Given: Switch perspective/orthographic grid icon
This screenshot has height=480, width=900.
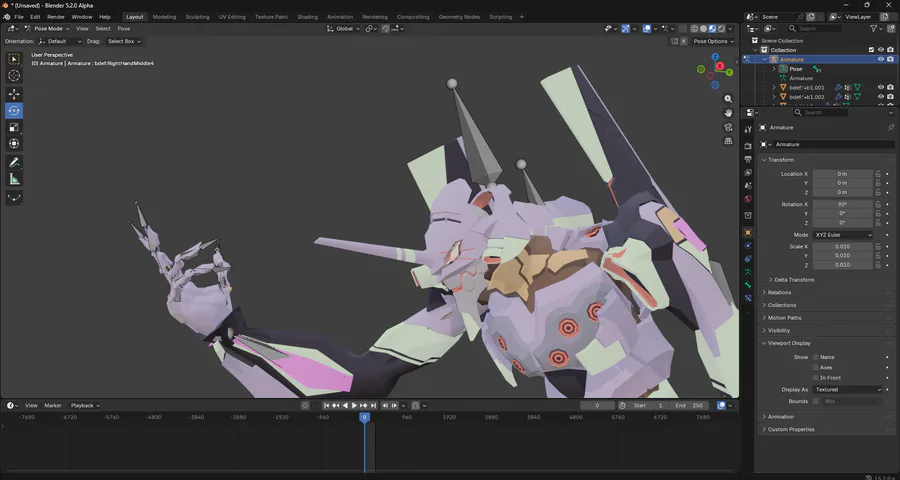Looking at the screenshot, I should 728,141.
